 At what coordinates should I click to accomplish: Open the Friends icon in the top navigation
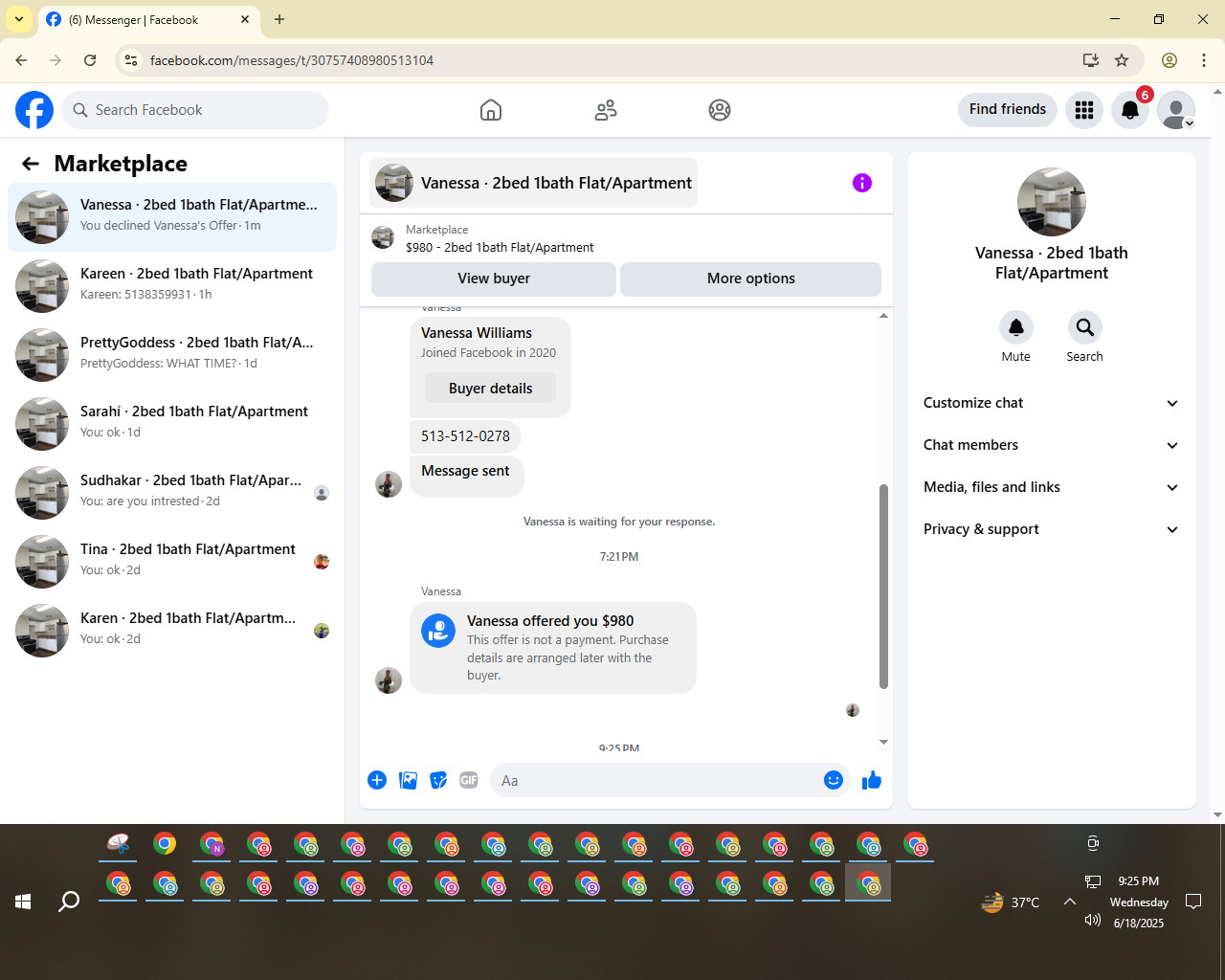[606, 110]
